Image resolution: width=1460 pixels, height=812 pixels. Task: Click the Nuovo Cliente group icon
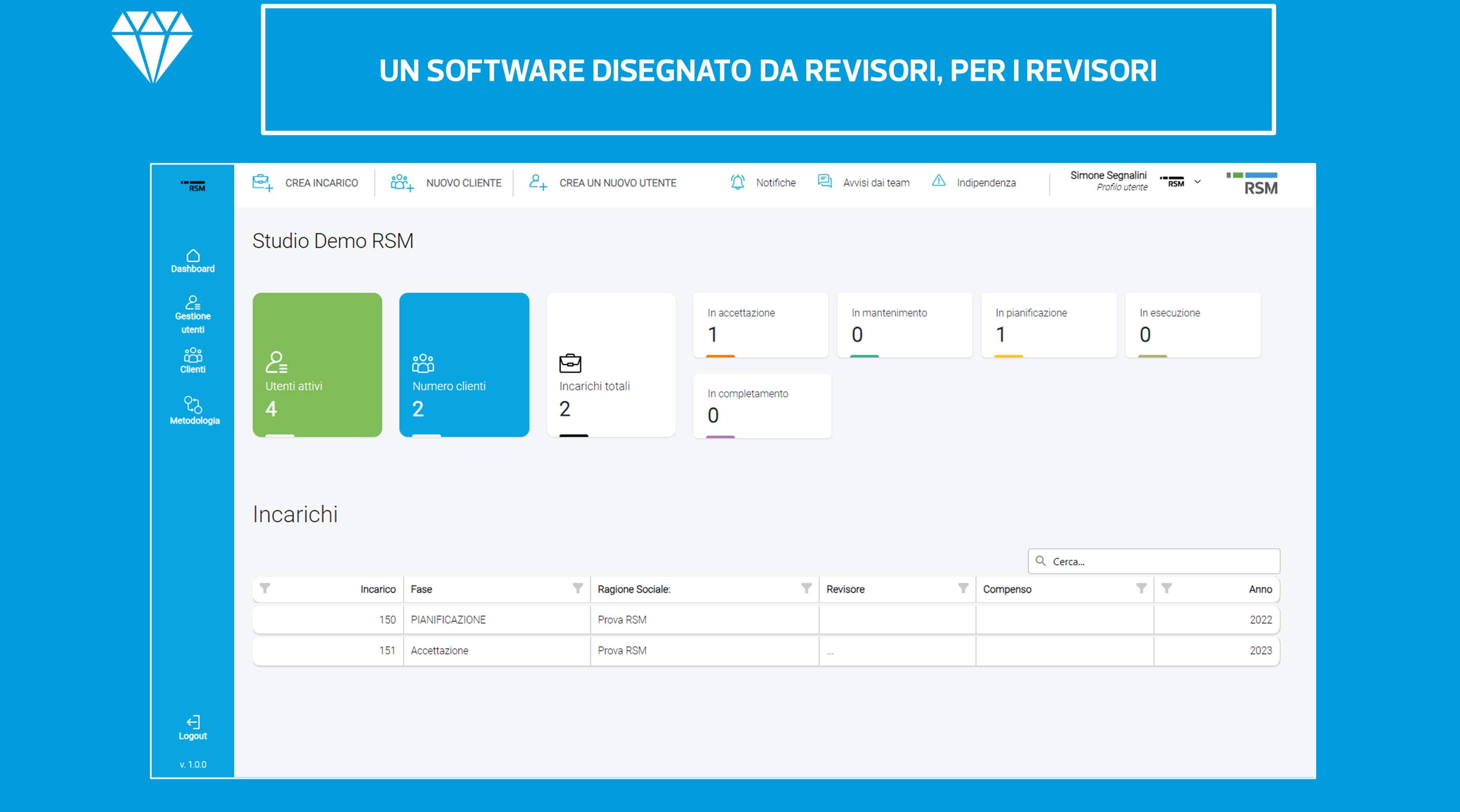pos(401,182)
